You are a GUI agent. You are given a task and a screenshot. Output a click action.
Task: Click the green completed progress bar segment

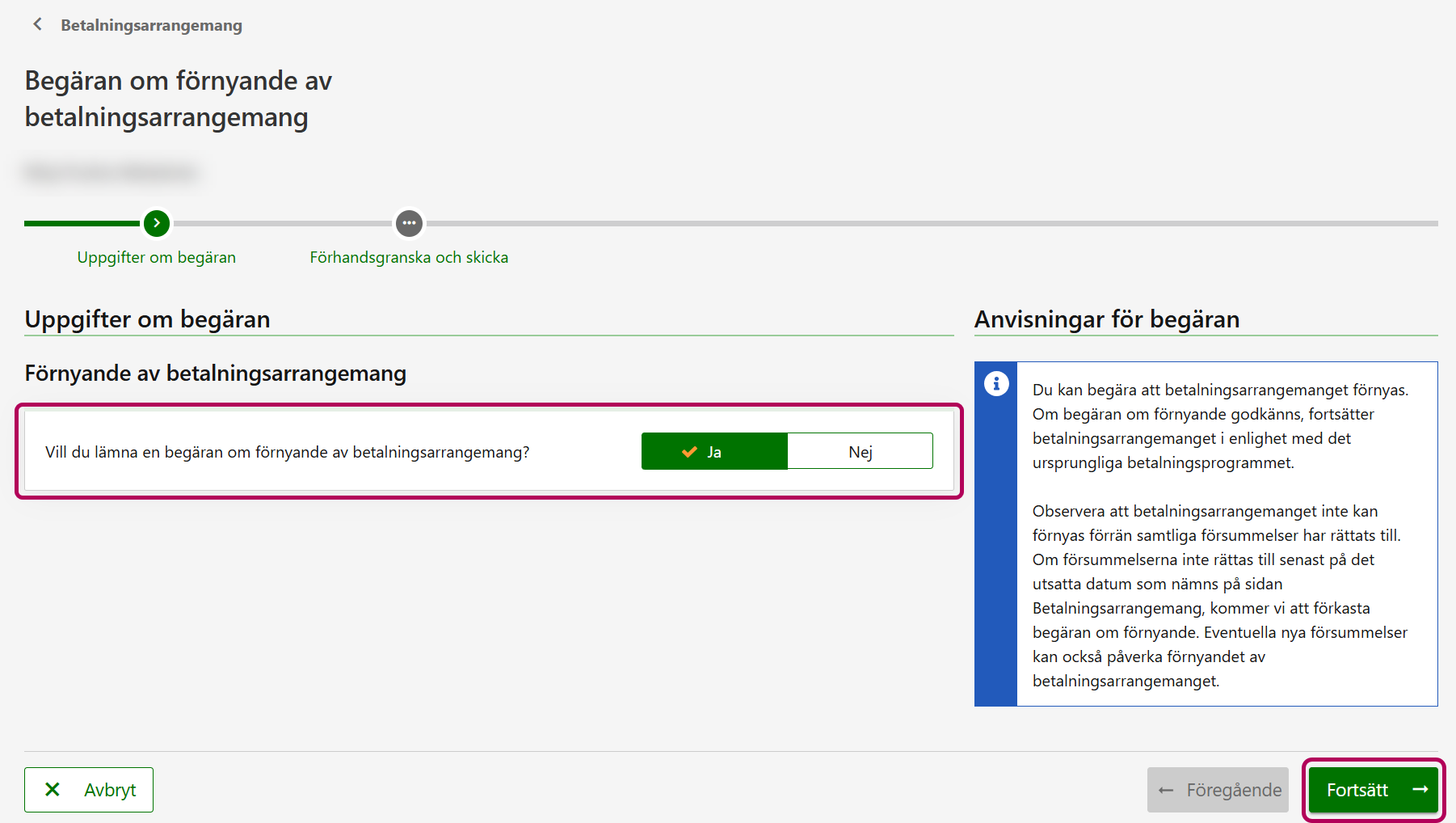coord(81,223)
